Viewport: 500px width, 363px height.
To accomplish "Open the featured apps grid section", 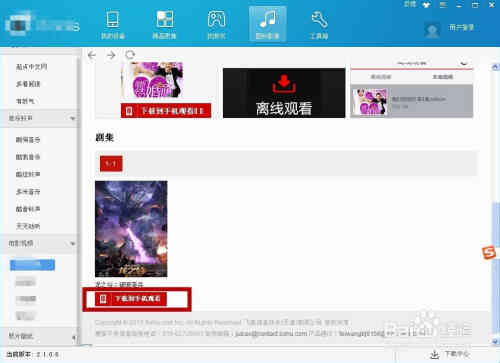I will 164,24.
